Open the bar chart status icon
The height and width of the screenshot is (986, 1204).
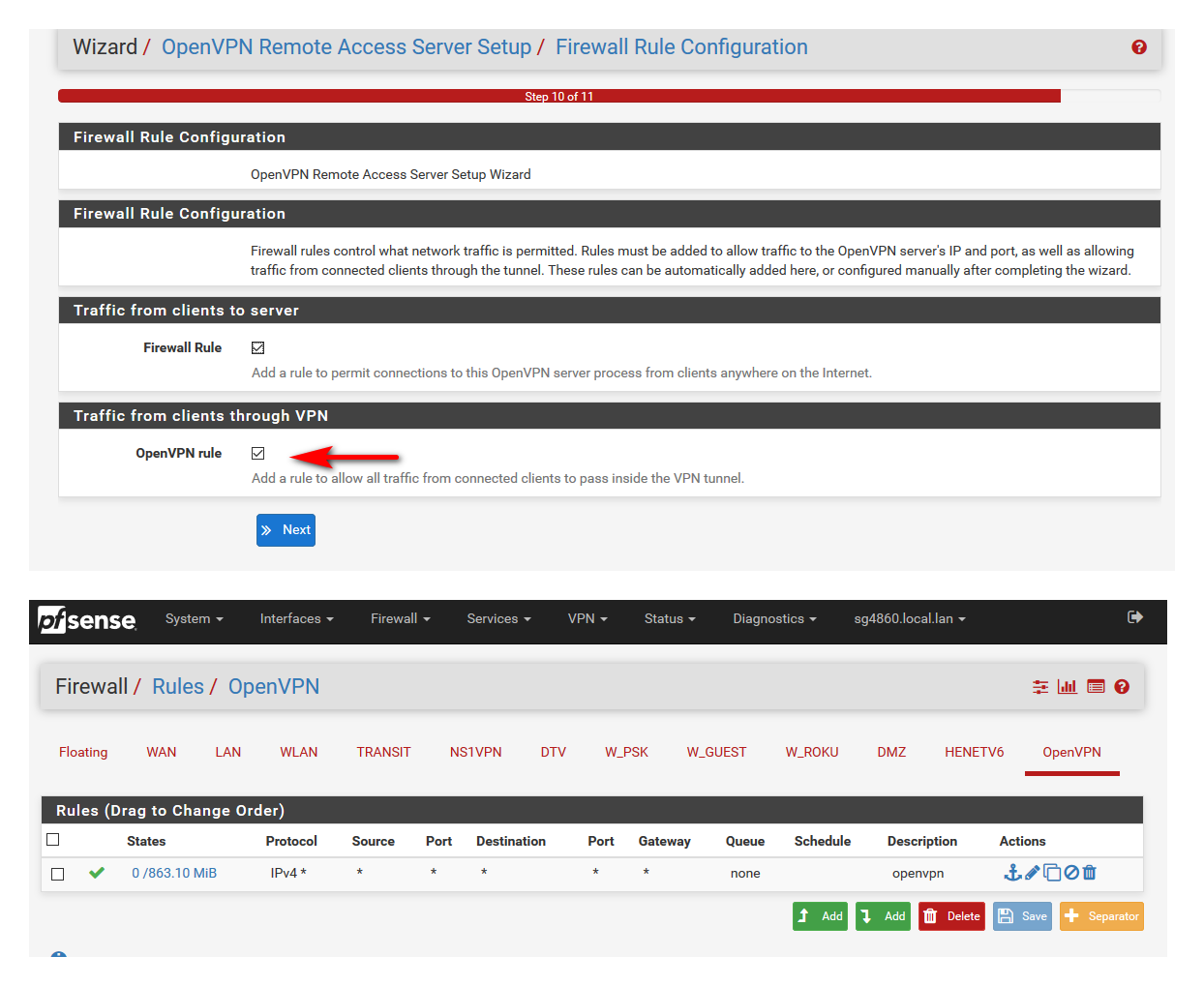[1068, 687]
